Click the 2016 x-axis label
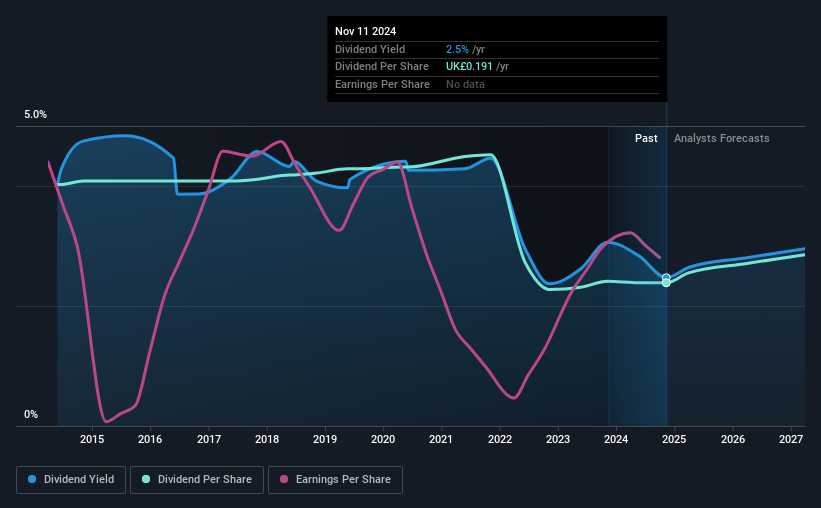This screenshot has width=821, height=508. click(x=150, y=439)
